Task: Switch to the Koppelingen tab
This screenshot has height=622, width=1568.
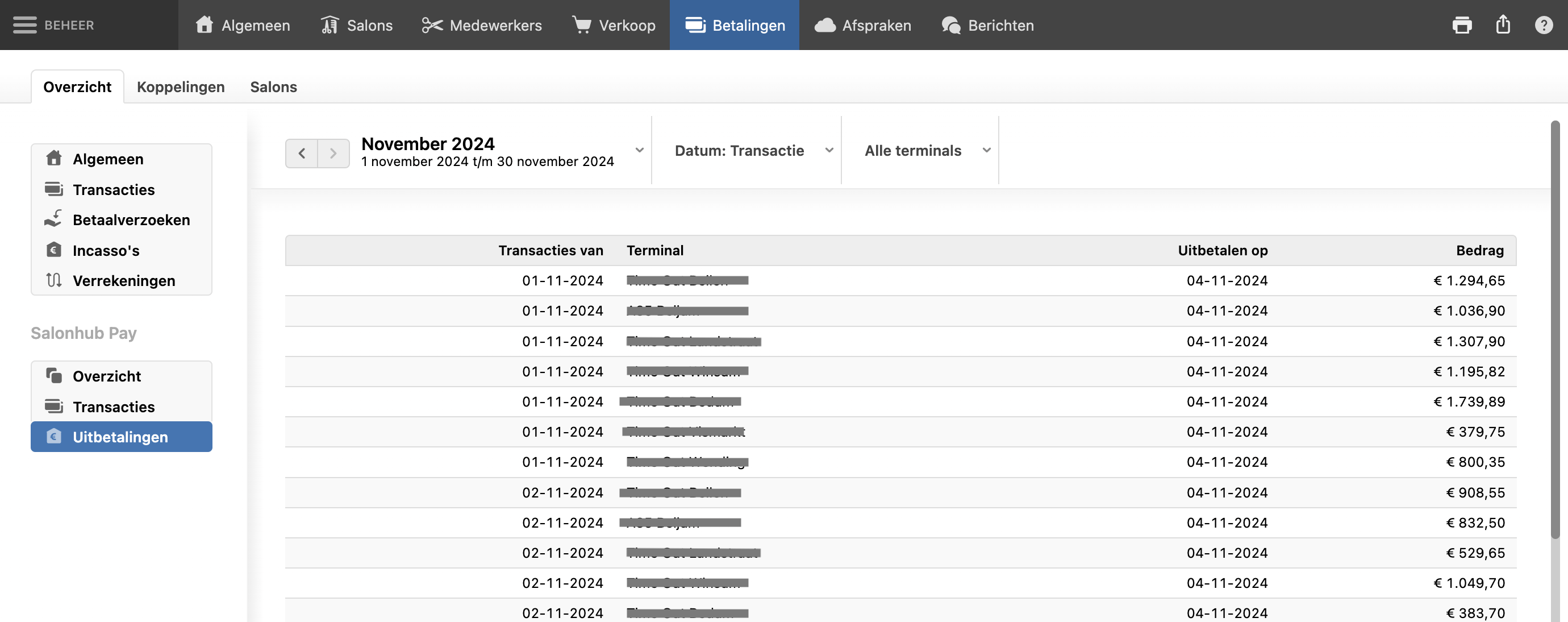Action: point(181,87)
